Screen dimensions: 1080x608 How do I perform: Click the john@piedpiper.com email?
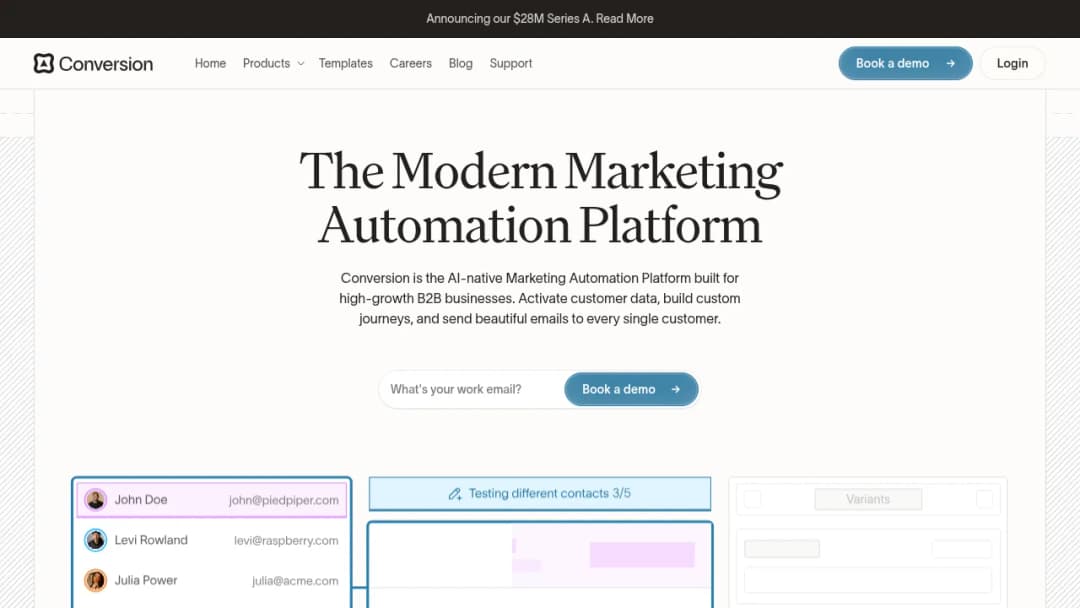pos(284,501)
